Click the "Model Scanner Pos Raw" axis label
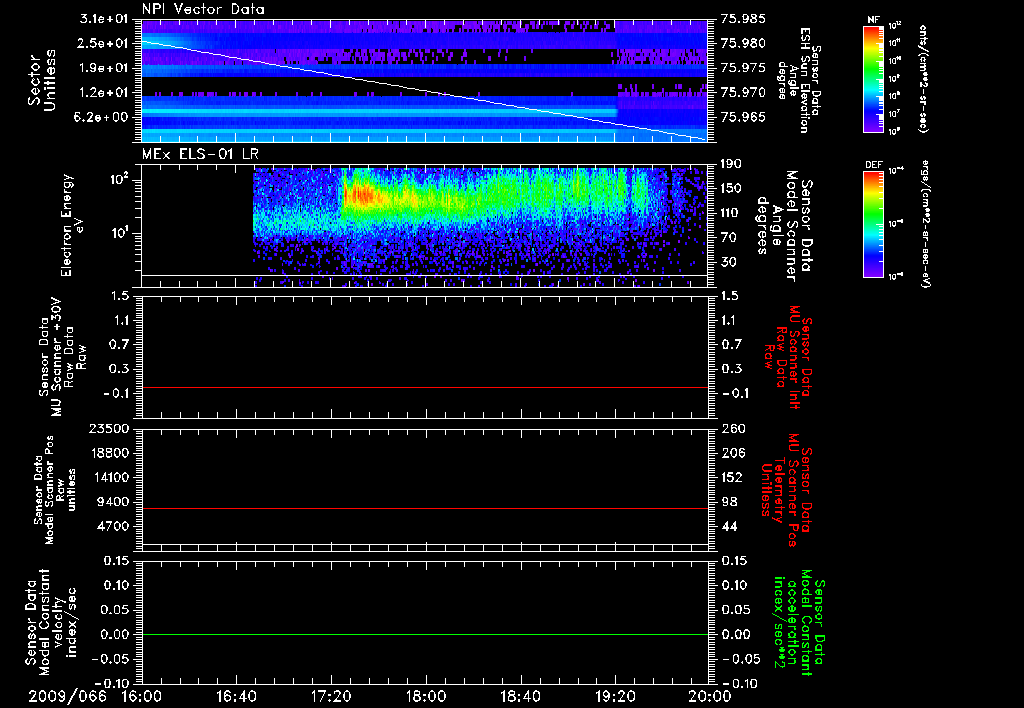The image size is (1024, 708). tap(54, 490)
